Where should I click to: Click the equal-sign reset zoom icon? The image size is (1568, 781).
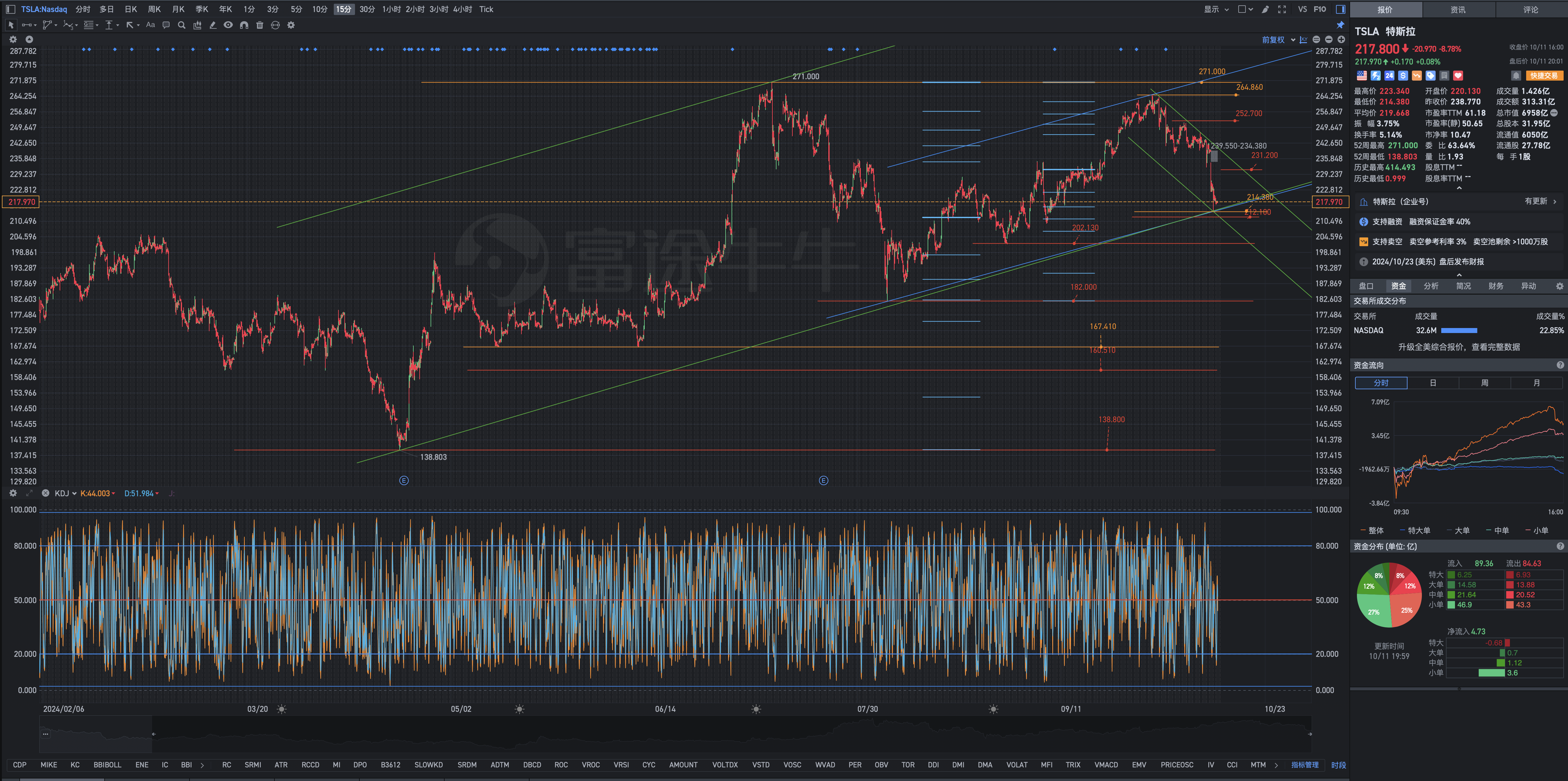[1316, 40]
